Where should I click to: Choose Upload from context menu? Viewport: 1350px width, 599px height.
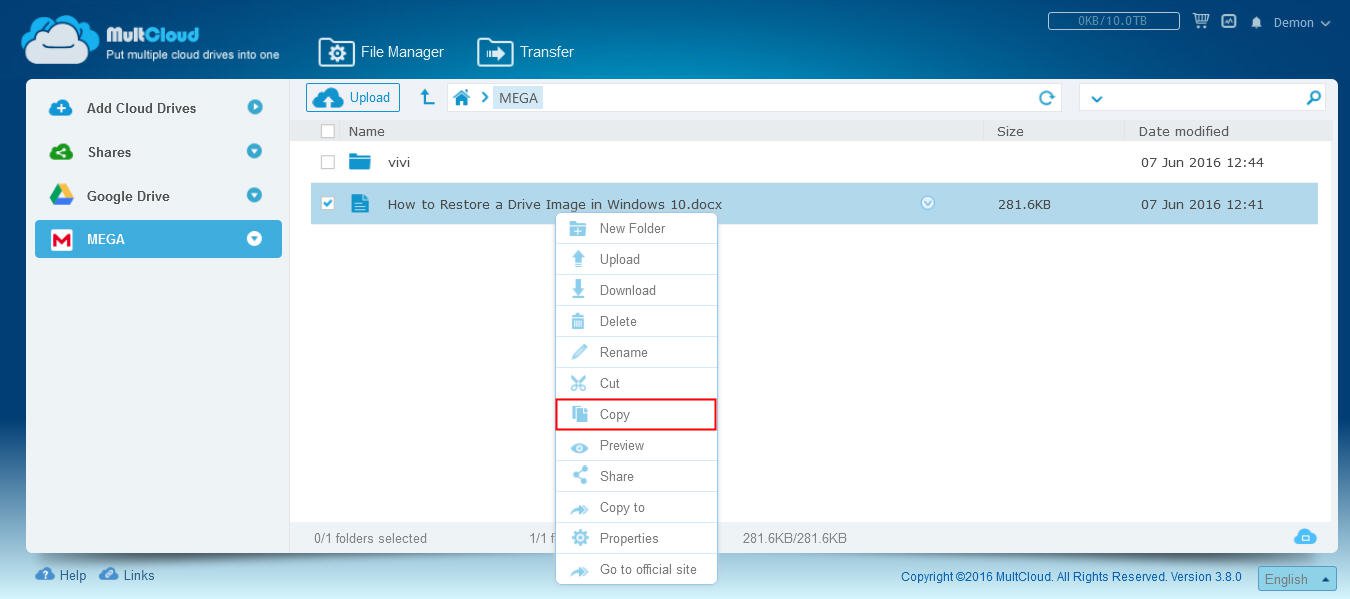(636, 259)
